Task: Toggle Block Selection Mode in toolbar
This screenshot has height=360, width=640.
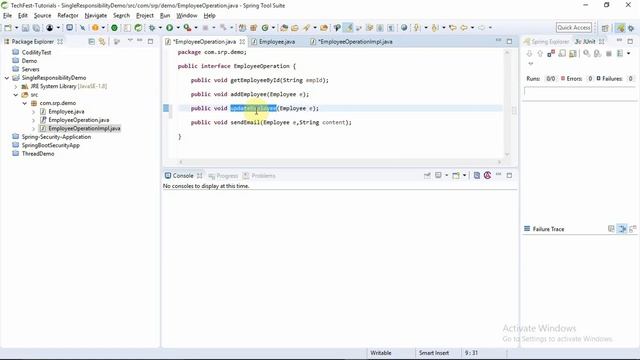Action: pos(380,28)
